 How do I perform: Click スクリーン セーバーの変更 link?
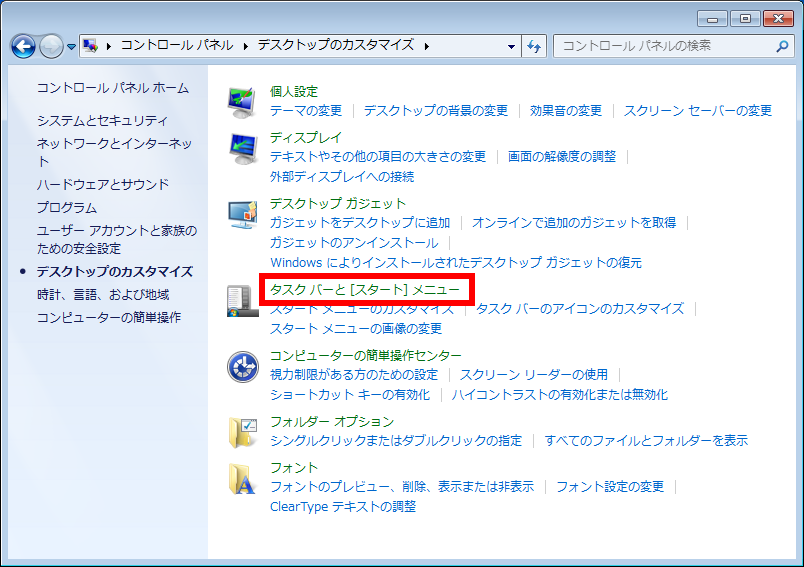[698, 111]
